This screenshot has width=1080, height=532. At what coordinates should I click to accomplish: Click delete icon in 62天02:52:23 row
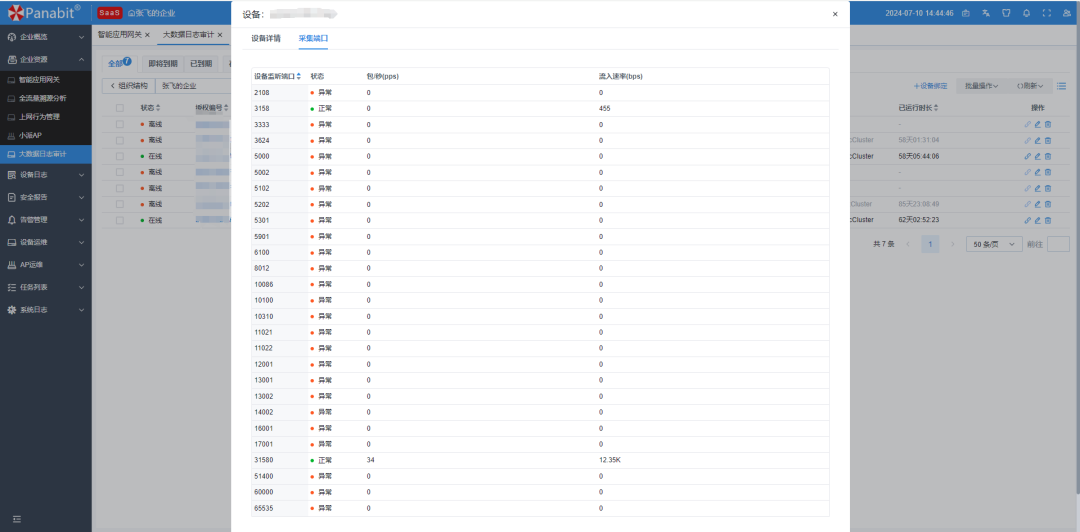(x=1048, y=221)
